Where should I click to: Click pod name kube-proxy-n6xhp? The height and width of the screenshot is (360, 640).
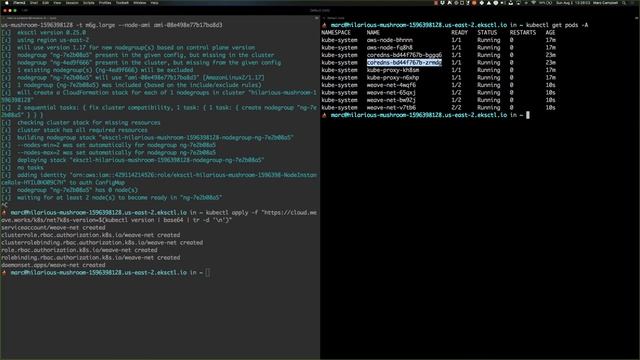[x=393, y=78]
